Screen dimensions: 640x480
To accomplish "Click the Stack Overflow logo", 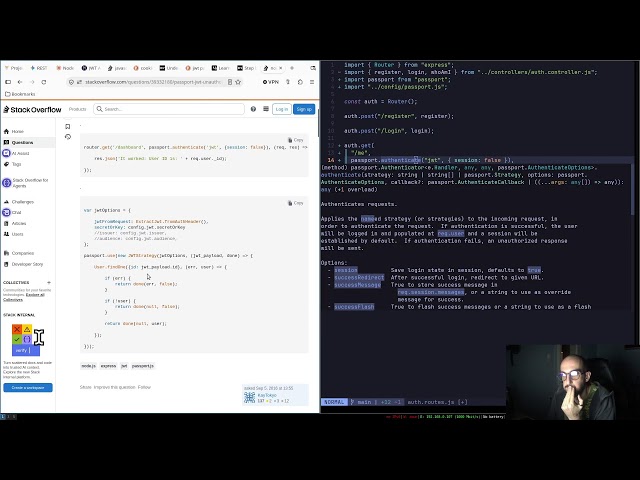I will (32, 109).
